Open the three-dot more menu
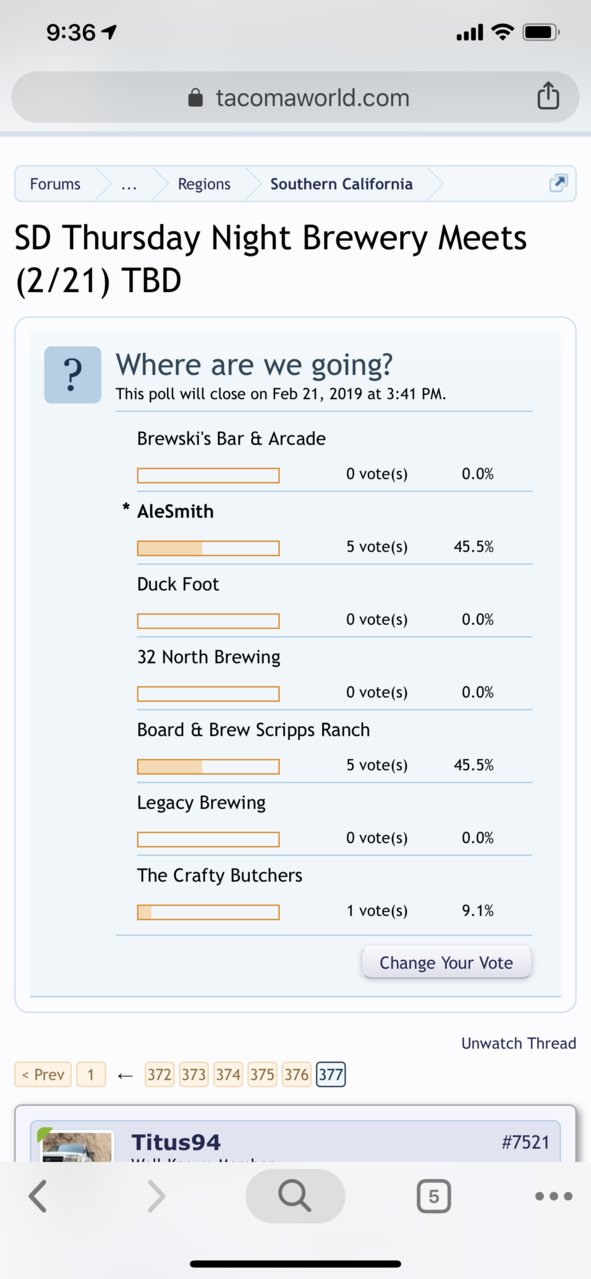Viewport: 591px width, 1279px height. (553, 1196)
